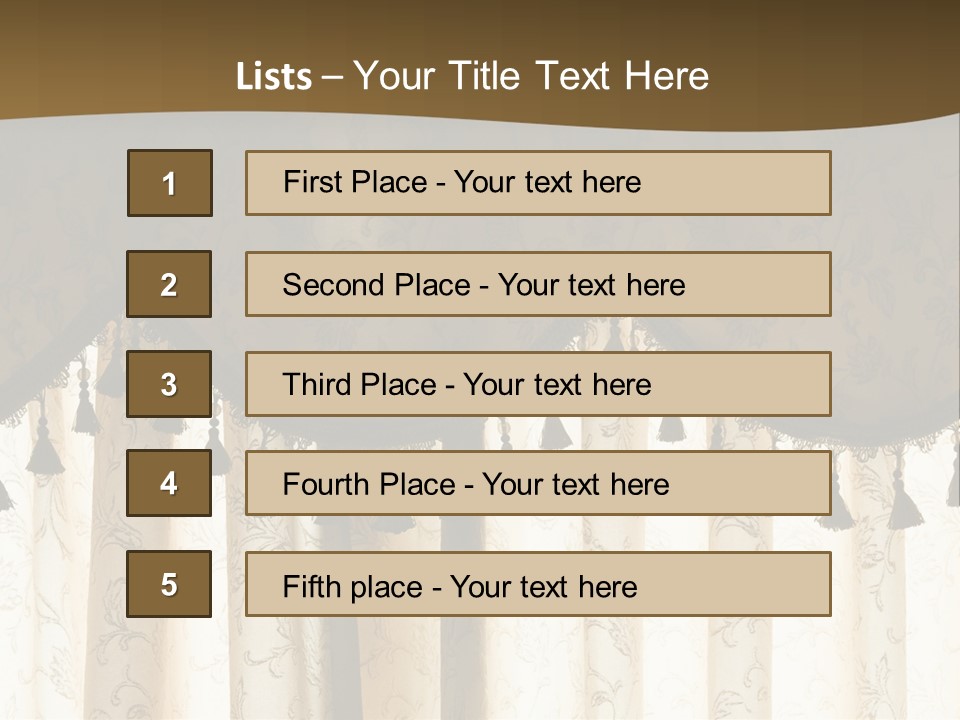960x720 pixels.
Task: Place cursor on text Second Place
Action: [x=377, y=285]
